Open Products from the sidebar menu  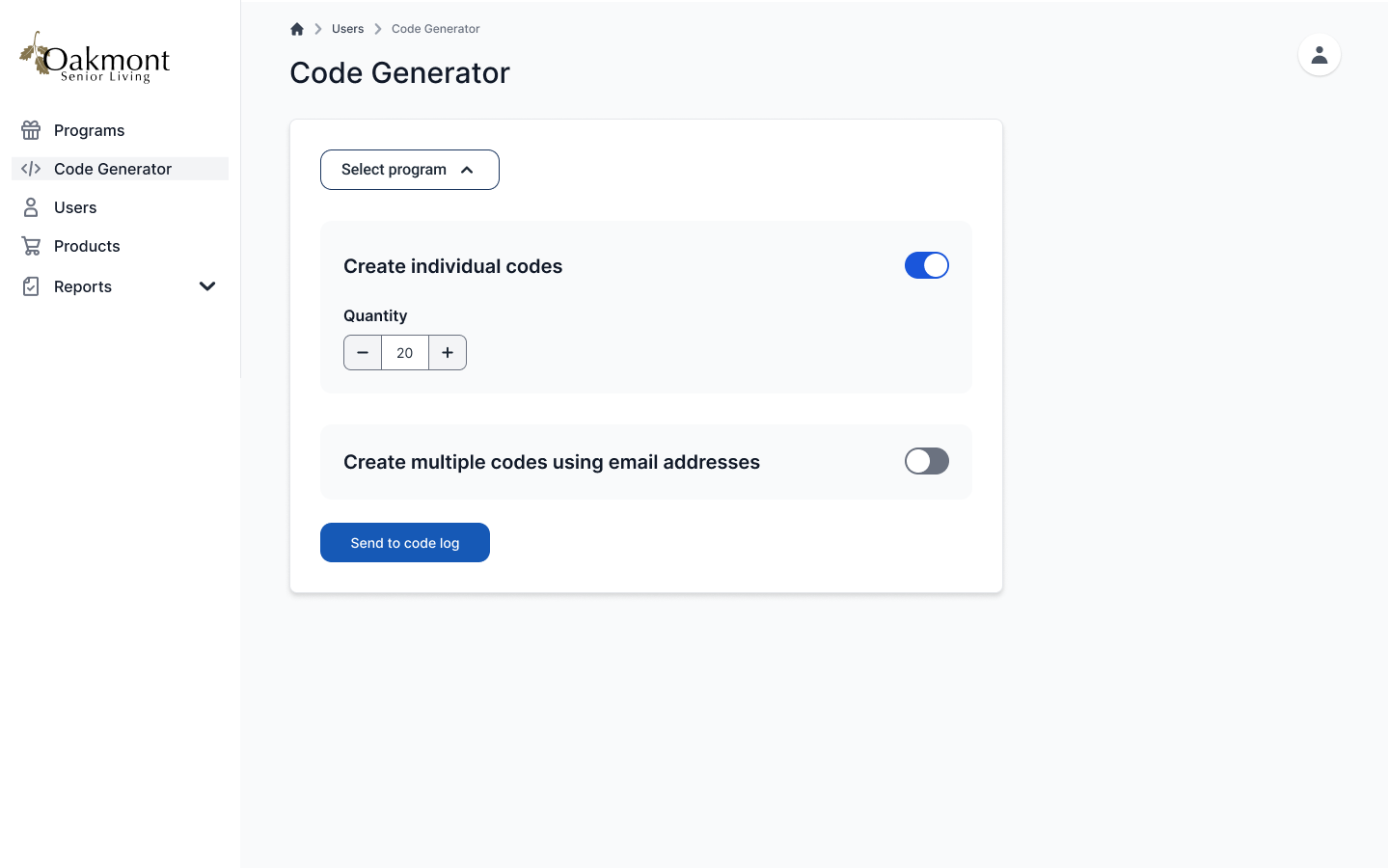click(x=87, y=246)
